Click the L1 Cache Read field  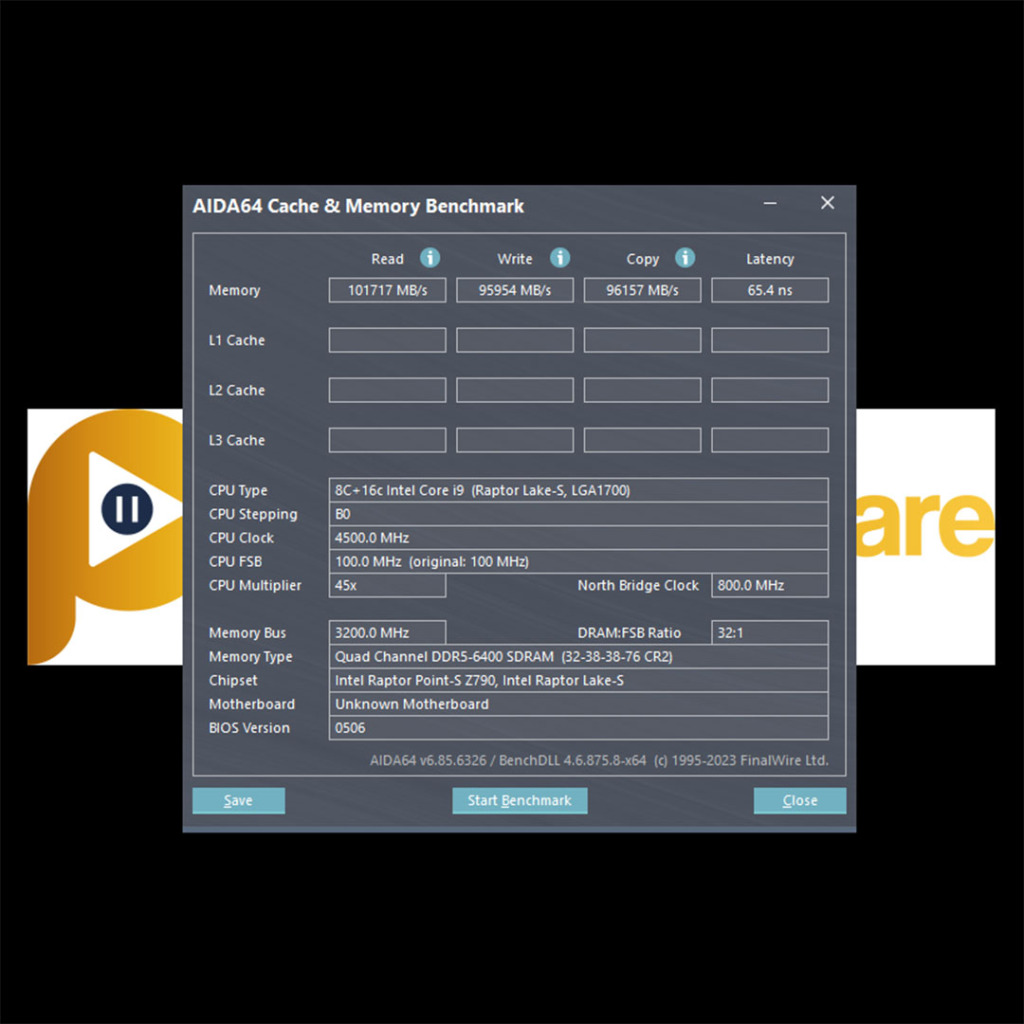pos(387,340)
